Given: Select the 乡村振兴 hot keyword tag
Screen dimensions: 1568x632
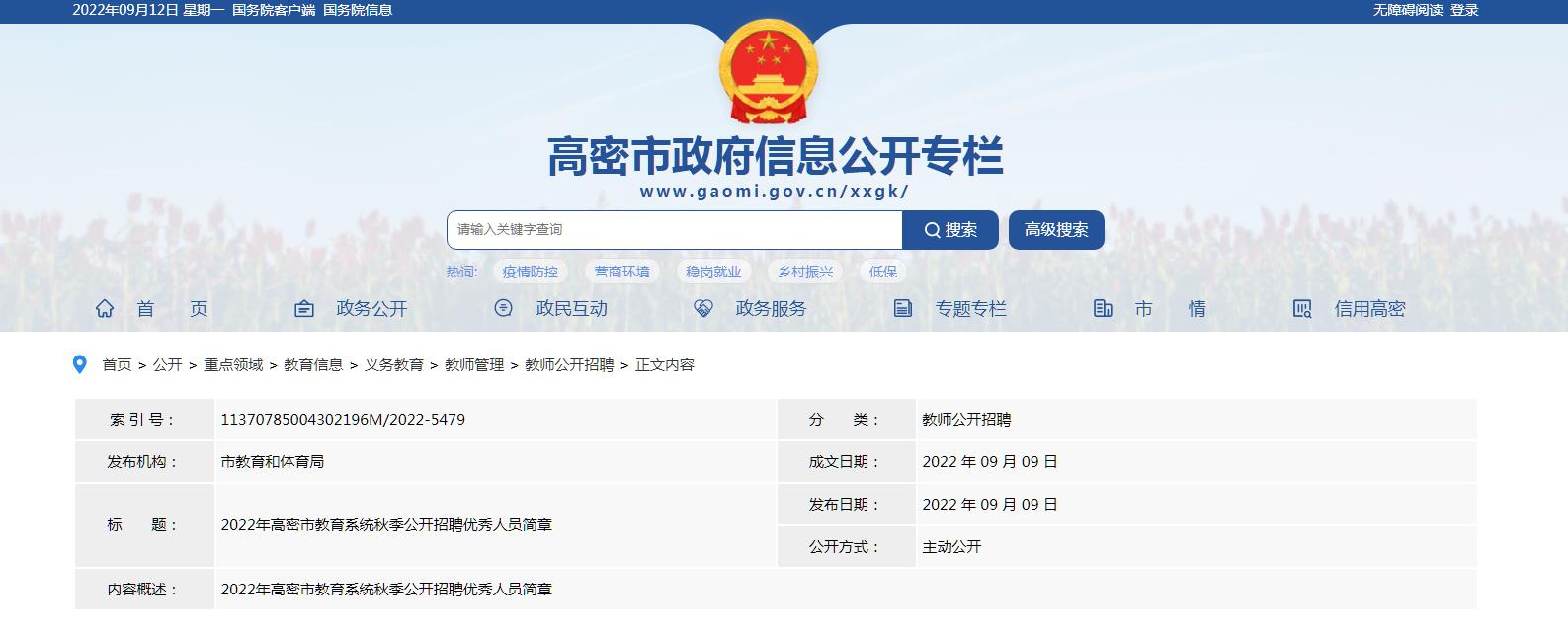Looking at the screenshot, I should coord(805,272).
